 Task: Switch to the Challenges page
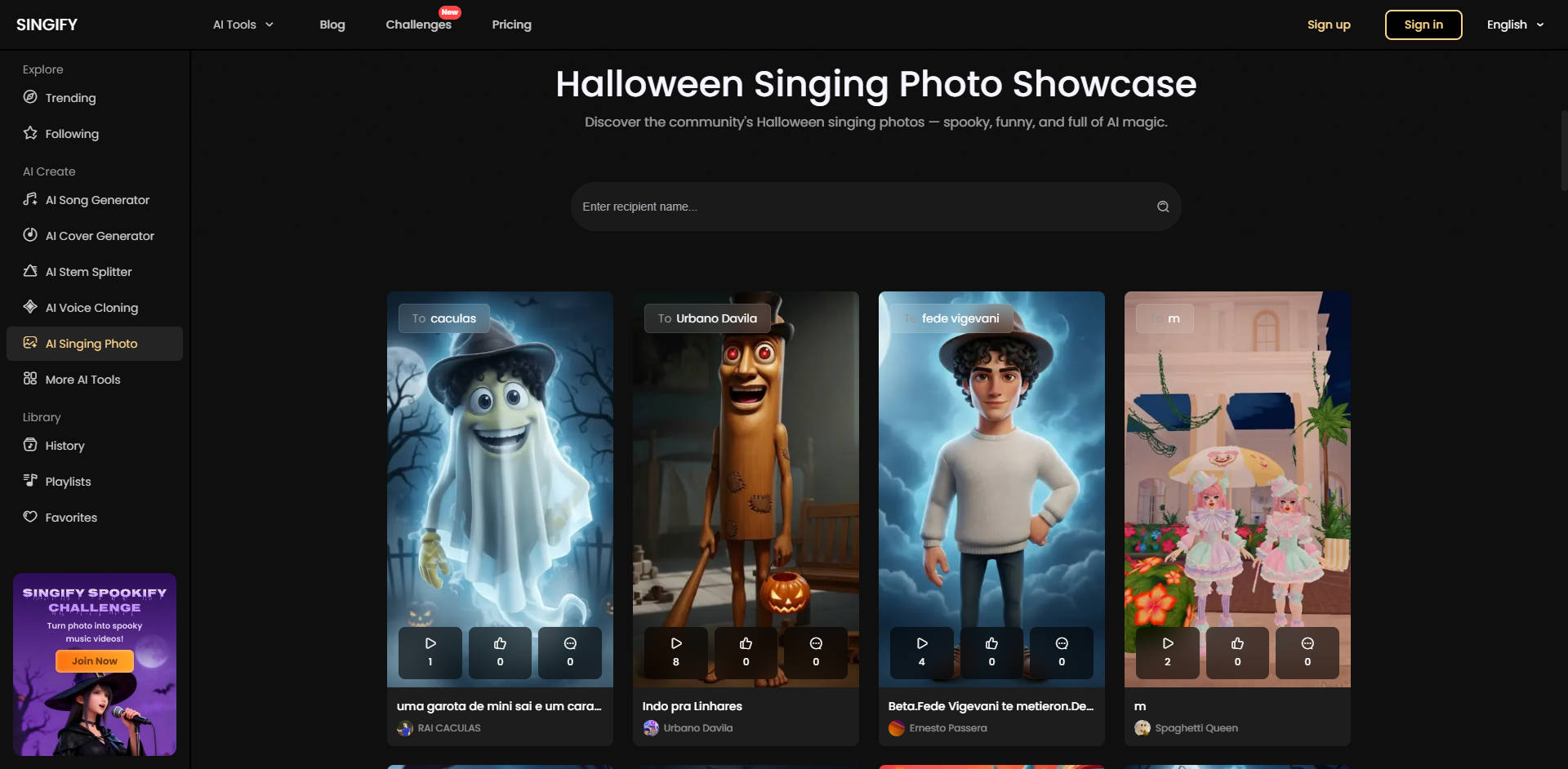pos(418,24)
